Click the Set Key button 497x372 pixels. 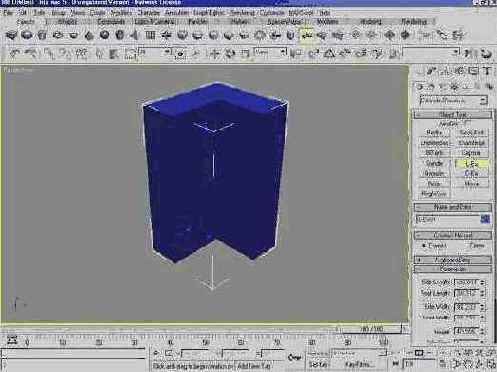[x=318, y=365]
